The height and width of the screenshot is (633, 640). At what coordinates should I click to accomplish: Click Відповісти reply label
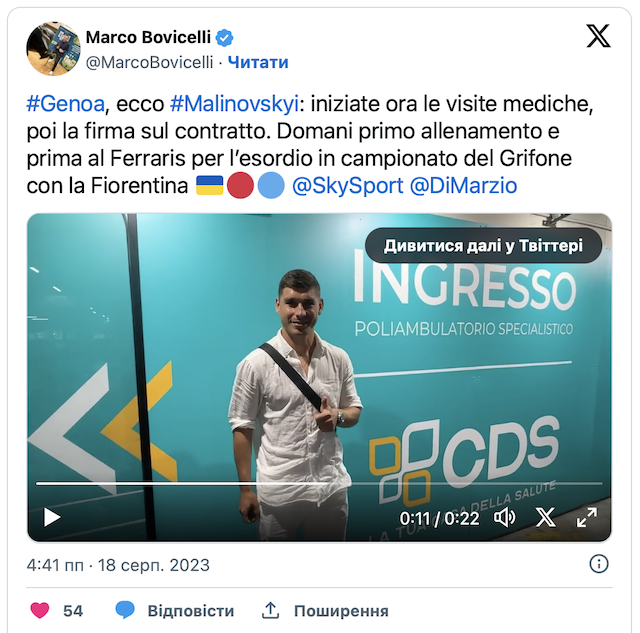tap(191, 611)
